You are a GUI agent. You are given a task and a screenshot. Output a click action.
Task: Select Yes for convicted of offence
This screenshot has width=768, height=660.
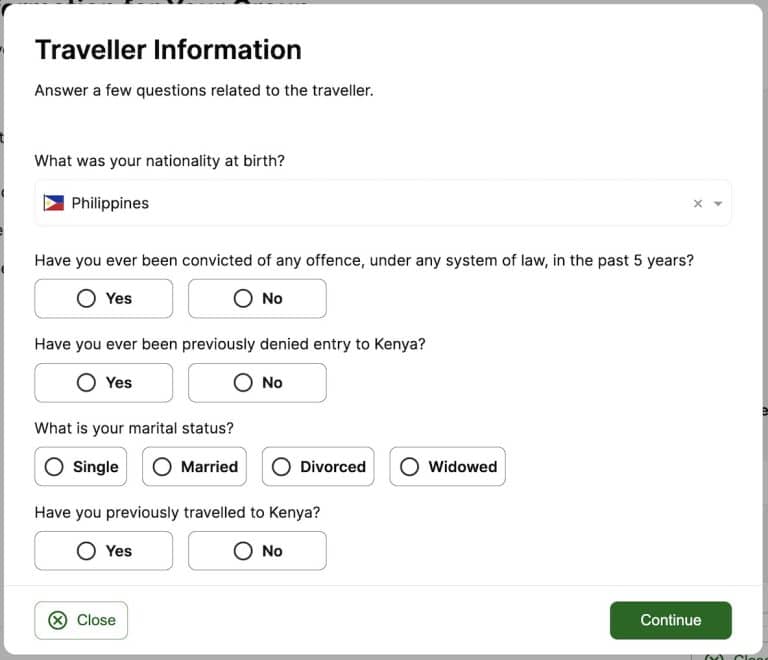pyautogui.click(x=104, y=298)
